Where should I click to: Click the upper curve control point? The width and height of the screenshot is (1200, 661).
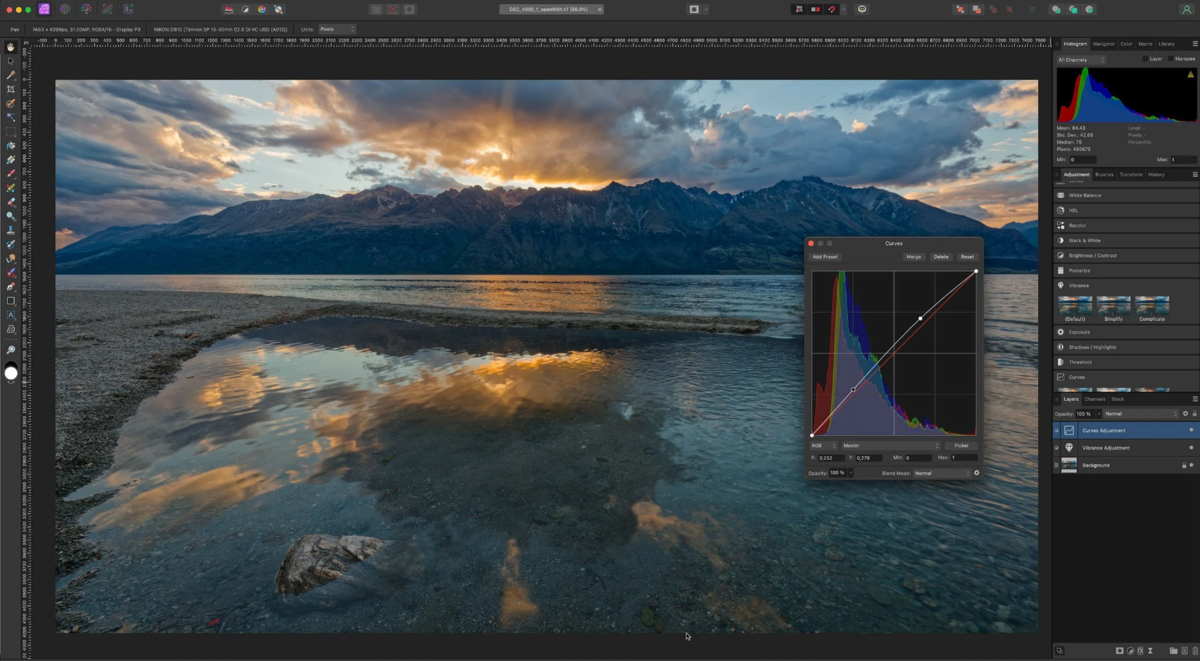(920, 319)
